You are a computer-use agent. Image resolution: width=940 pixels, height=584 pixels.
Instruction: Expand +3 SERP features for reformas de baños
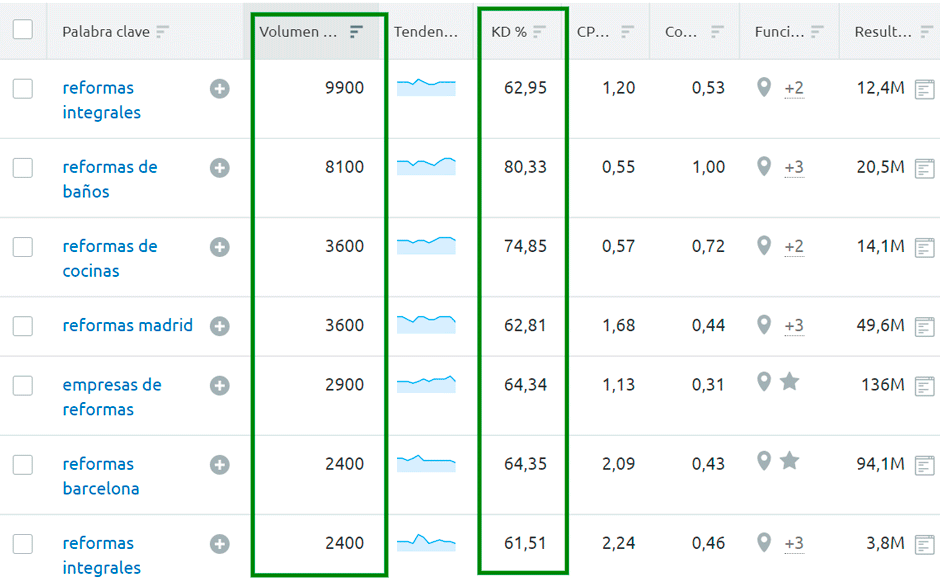(794, 168)
